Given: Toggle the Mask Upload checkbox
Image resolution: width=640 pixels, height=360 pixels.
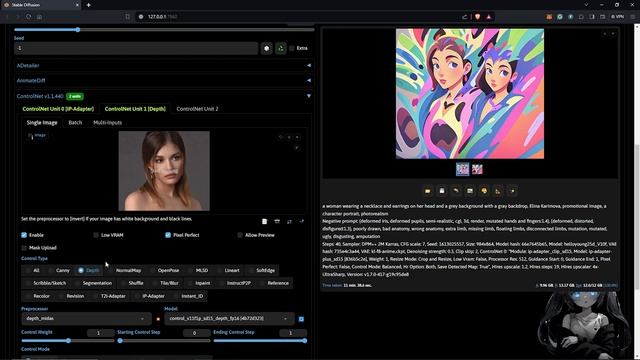Looking at the screenshot, I should 24,248.
